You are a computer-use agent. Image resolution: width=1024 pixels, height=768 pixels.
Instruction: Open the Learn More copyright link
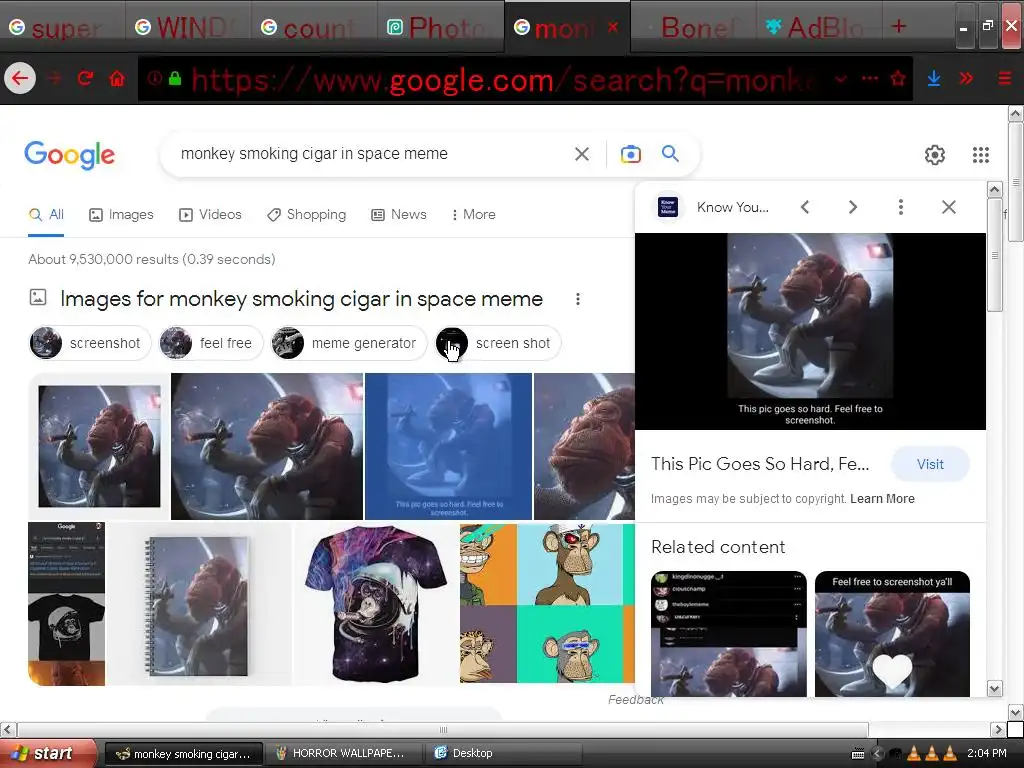[x=882, y=499]
